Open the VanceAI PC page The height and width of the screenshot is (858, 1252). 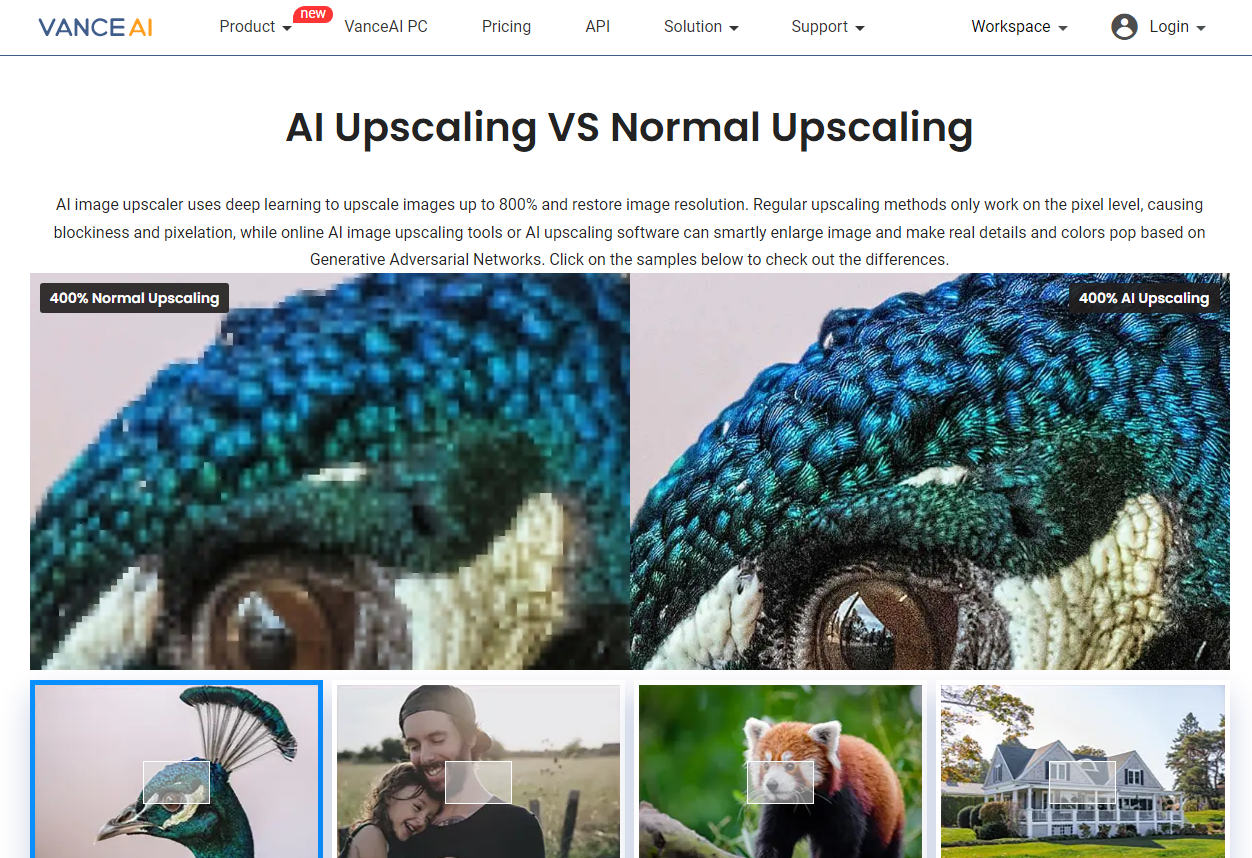[386, 27]
